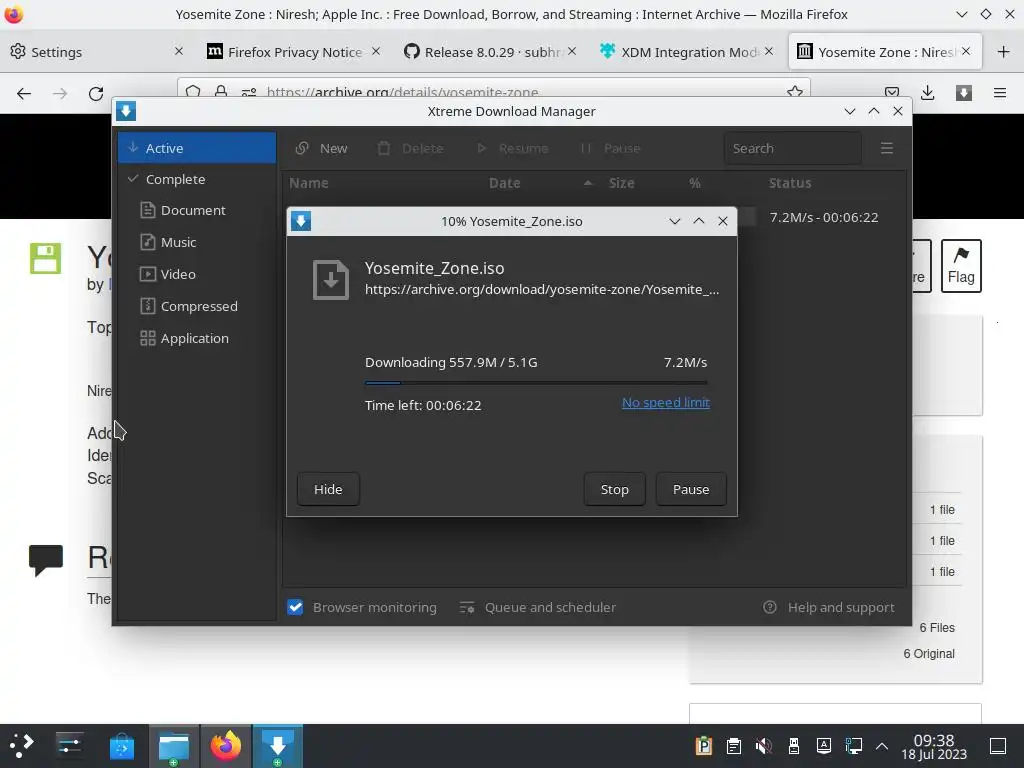1024x768 pixels.
Task: Filter downloads by Video type
Action: click(x=168, y=274)
